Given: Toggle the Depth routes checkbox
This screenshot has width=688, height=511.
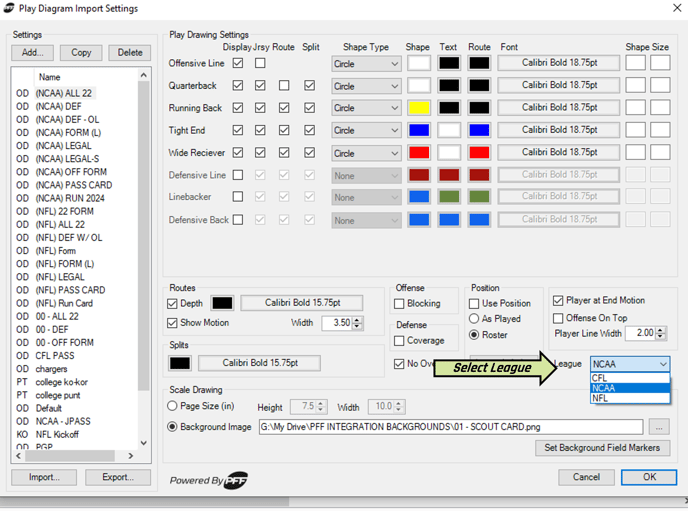Looking at the screenshot, I should tap(172, 304).
